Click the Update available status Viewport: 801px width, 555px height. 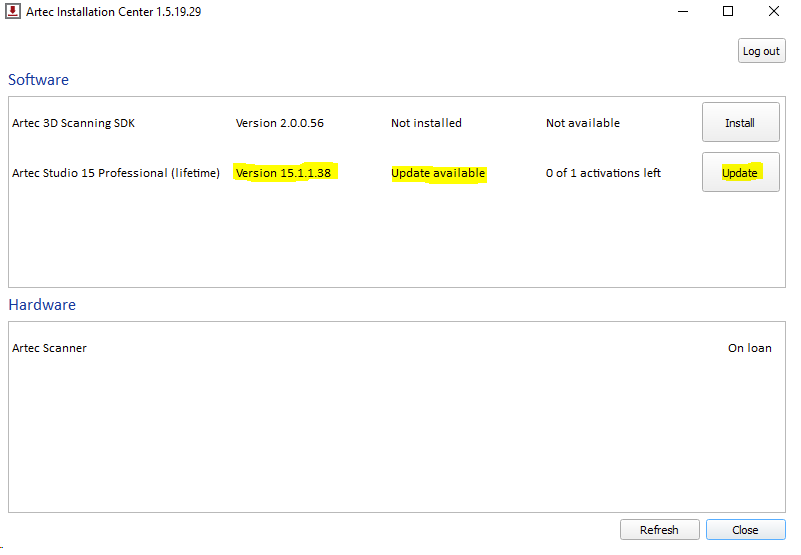tap(438, 173)
